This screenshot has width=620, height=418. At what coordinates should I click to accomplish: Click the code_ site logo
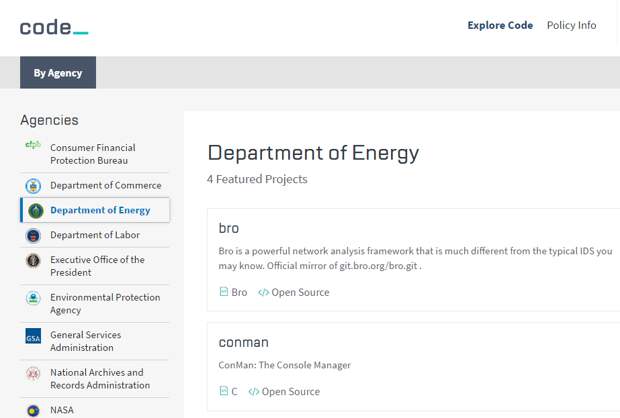[x=54, y=27]
